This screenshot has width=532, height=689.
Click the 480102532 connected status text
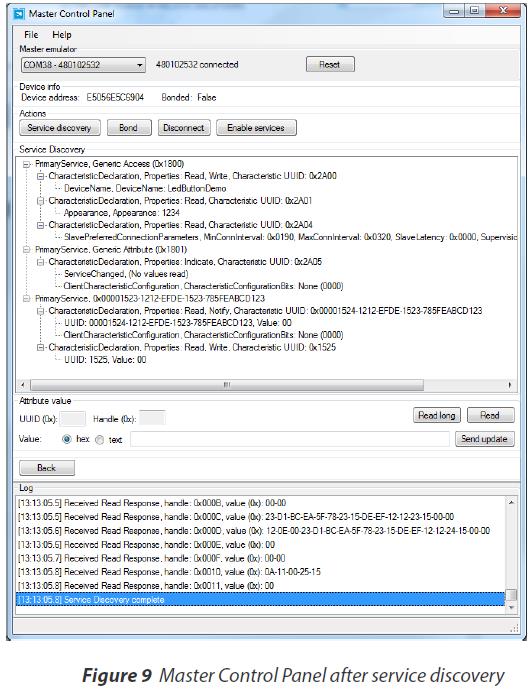click(197, 65)
